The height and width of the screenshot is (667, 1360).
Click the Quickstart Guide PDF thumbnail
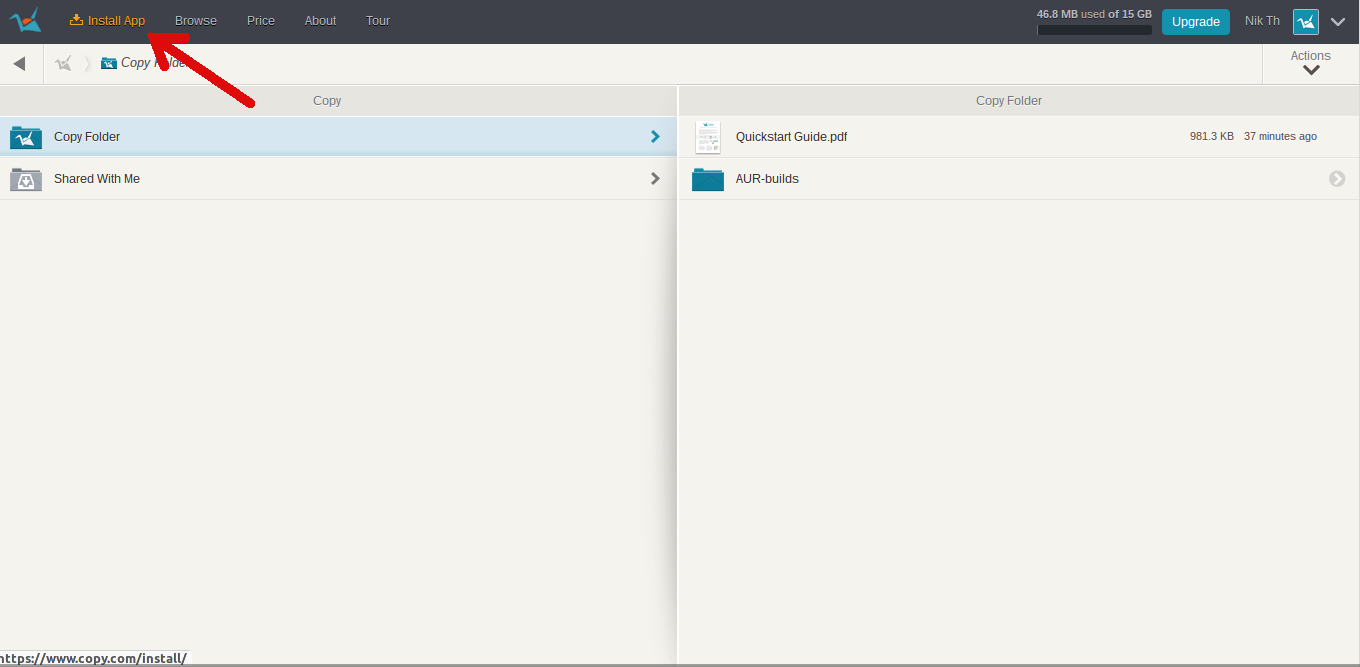tap(707, 137)
